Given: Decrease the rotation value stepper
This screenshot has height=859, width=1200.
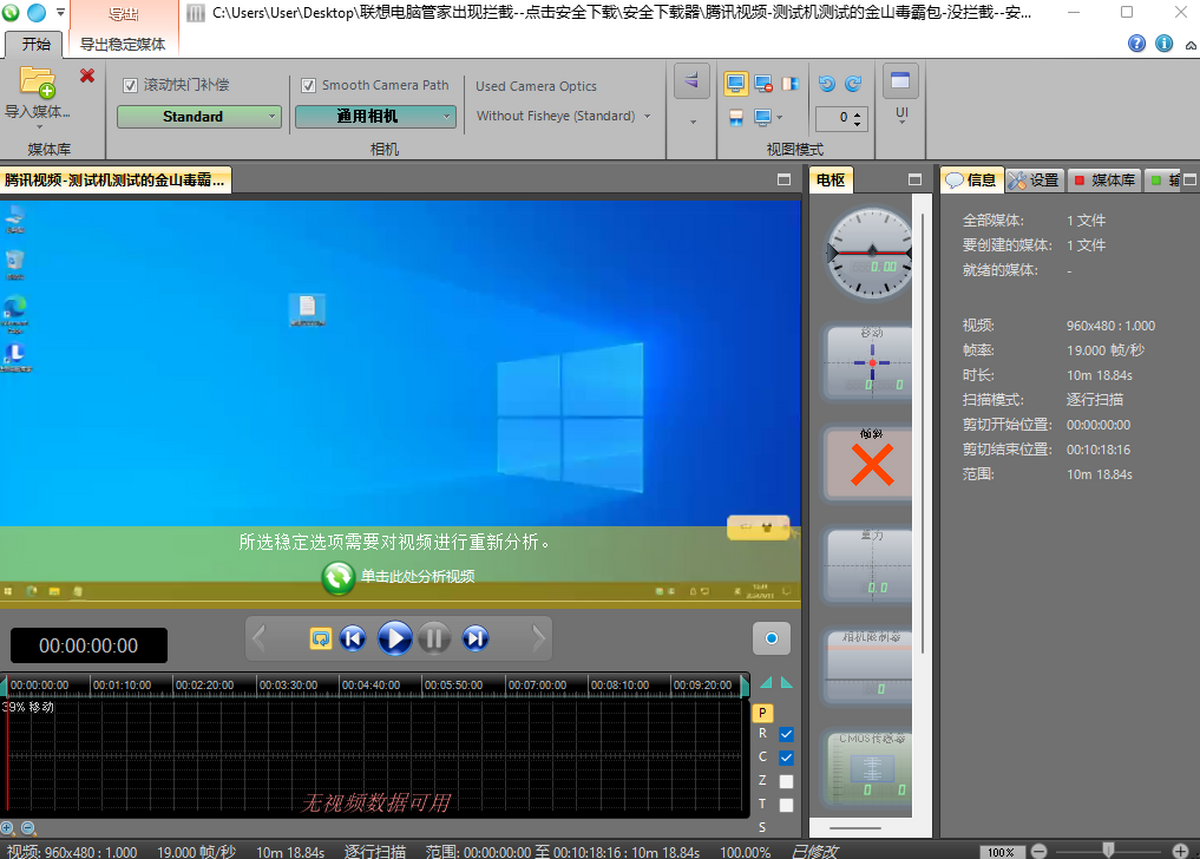Looking at the screenshot, I should (859, 124).
